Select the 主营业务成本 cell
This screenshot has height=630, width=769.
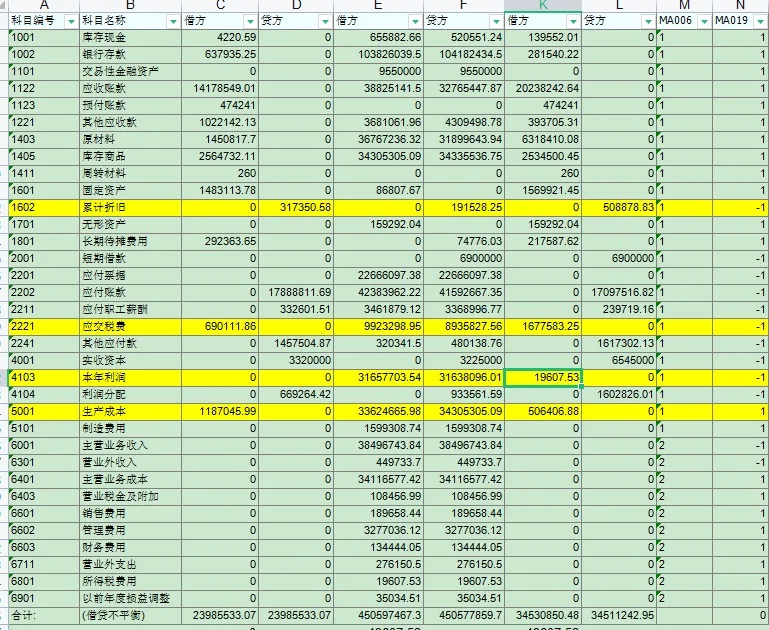130,479
